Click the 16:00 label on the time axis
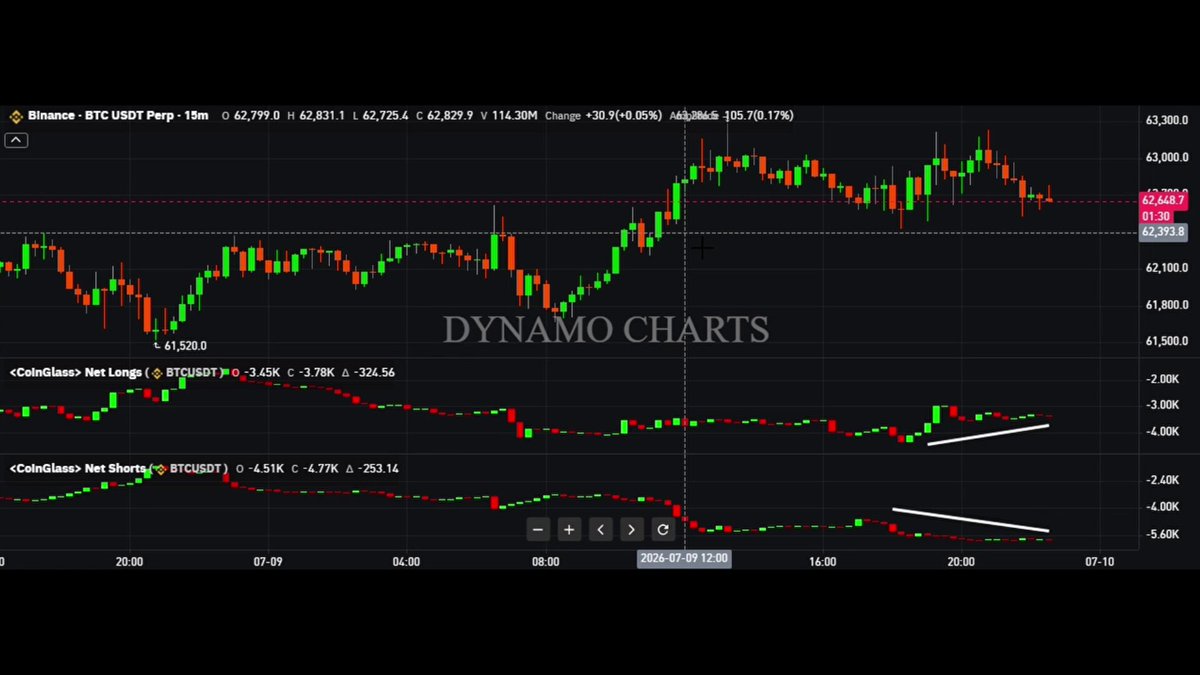The image size is (1200, 675). click(822, 562)
